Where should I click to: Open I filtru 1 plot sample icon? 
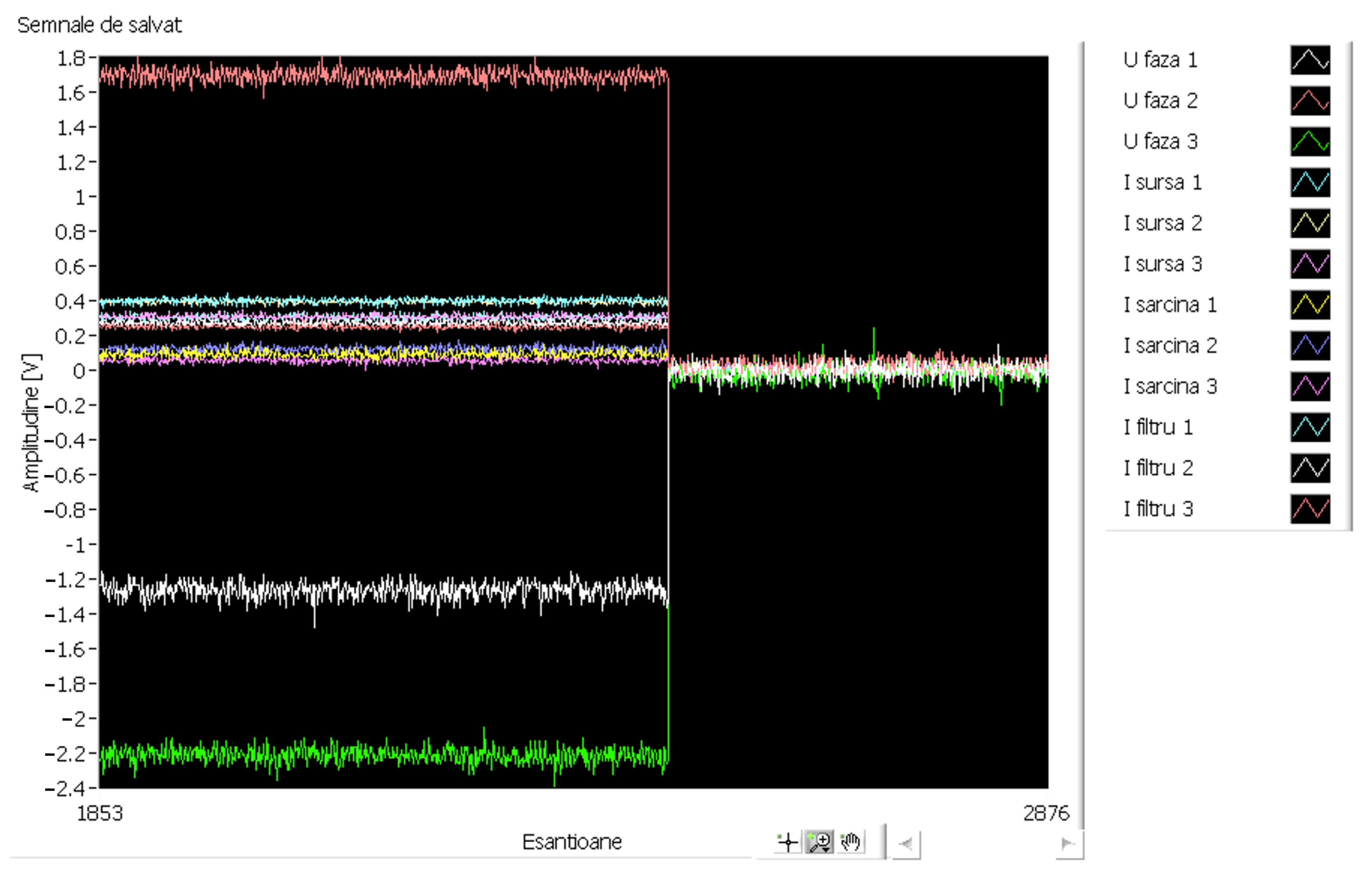[1310, 428]
